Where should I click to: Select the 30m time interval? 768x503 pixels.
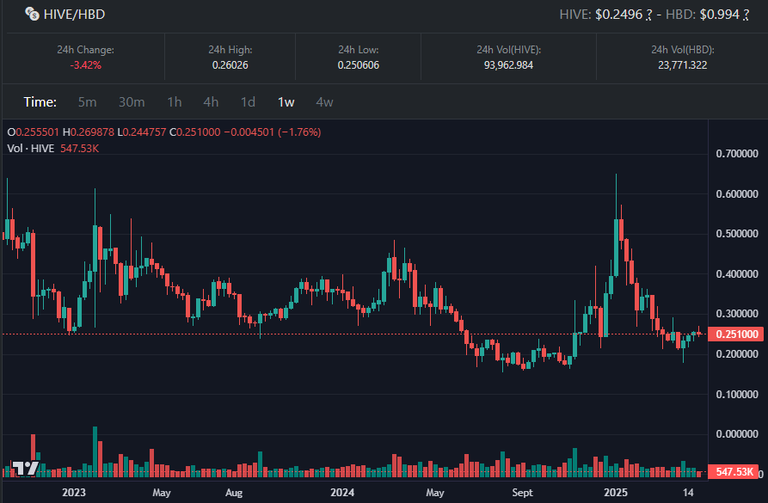pyautogui.click(x=132, y=102)
